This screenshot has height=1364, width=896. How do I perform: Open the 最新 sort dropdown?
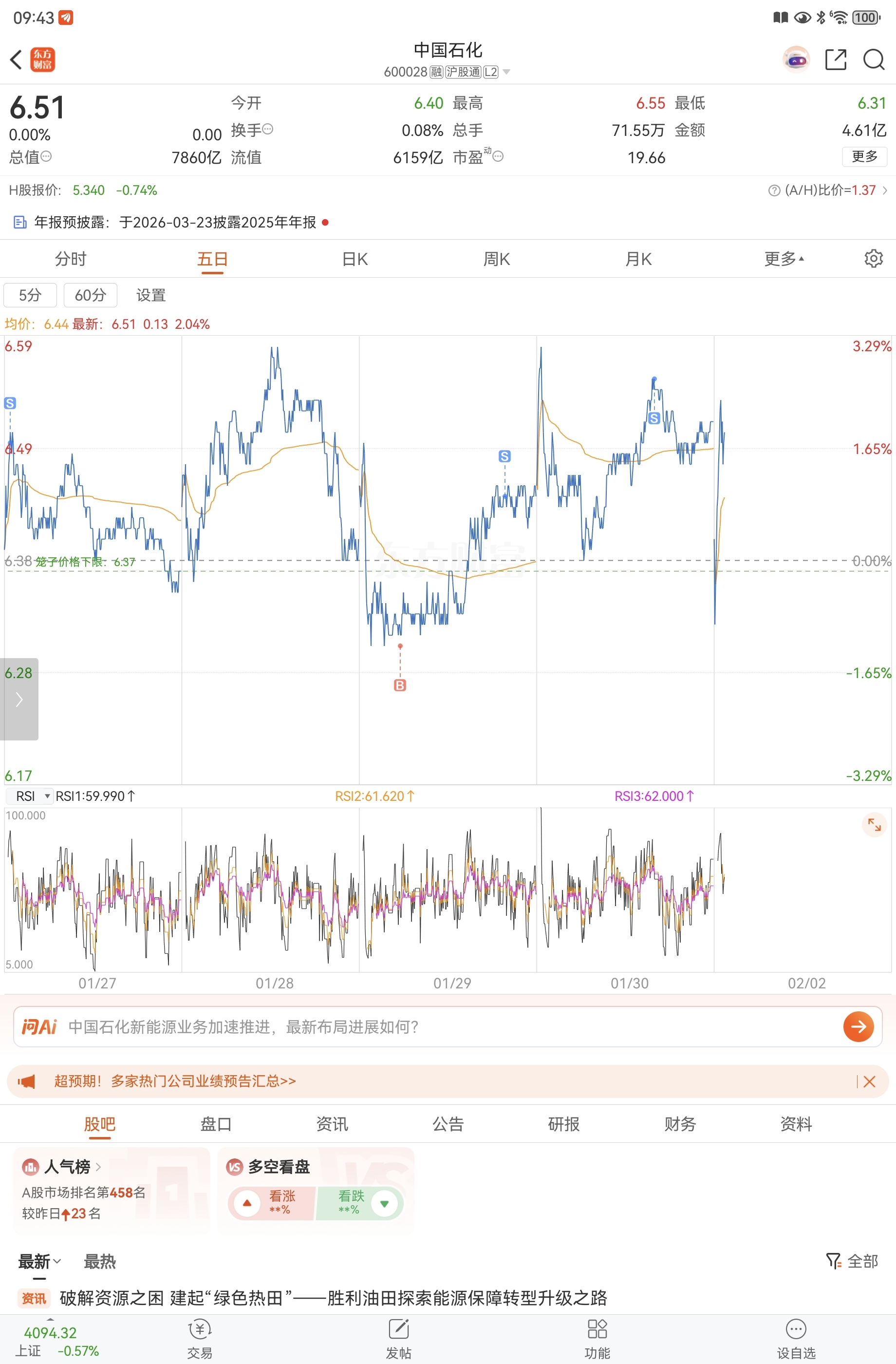(x=39, y=1261)
